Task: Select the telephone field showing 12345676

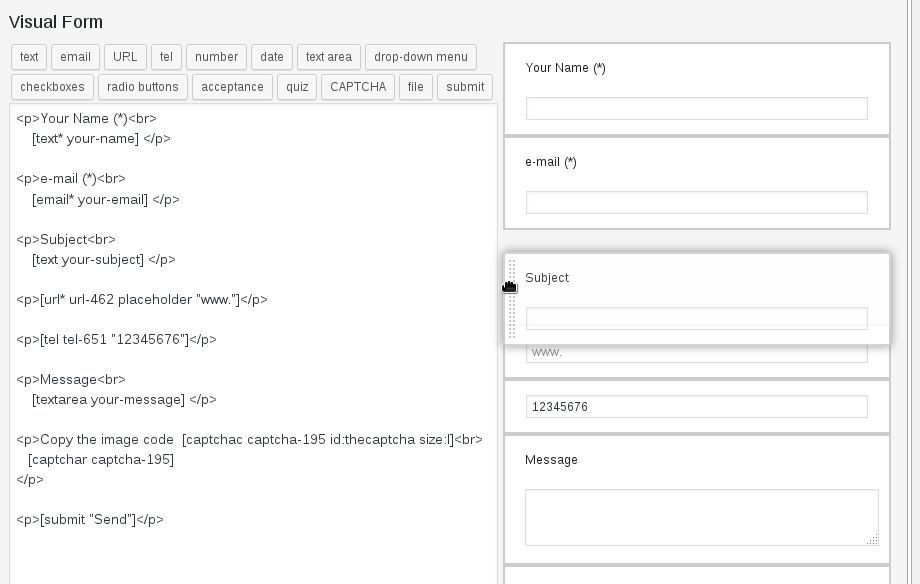Action: (696, 407)
